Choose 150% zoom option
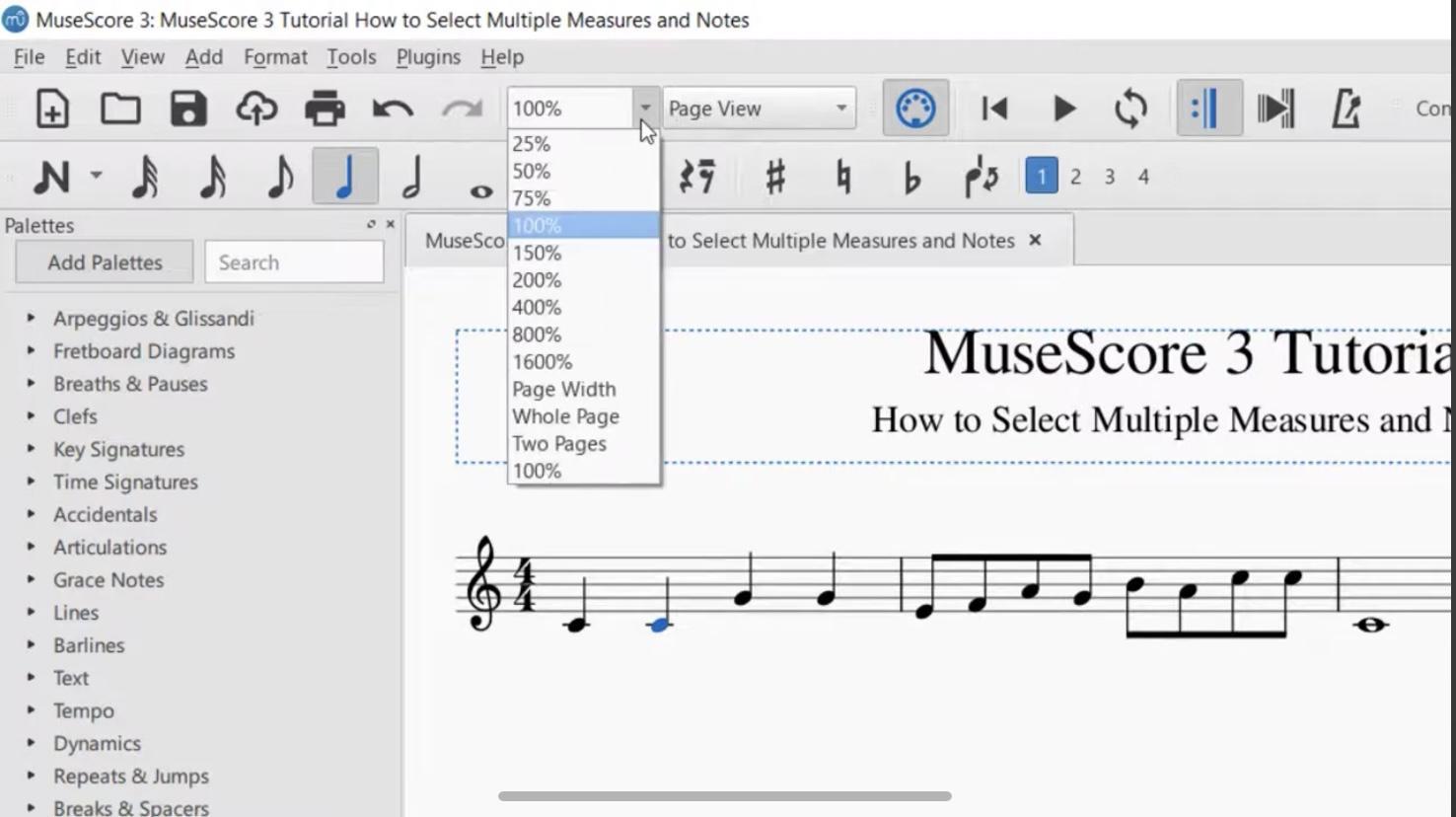Image resolution: width=1456 pixels, height=817 pixels. pyautogui.click(x=583, y=253)
